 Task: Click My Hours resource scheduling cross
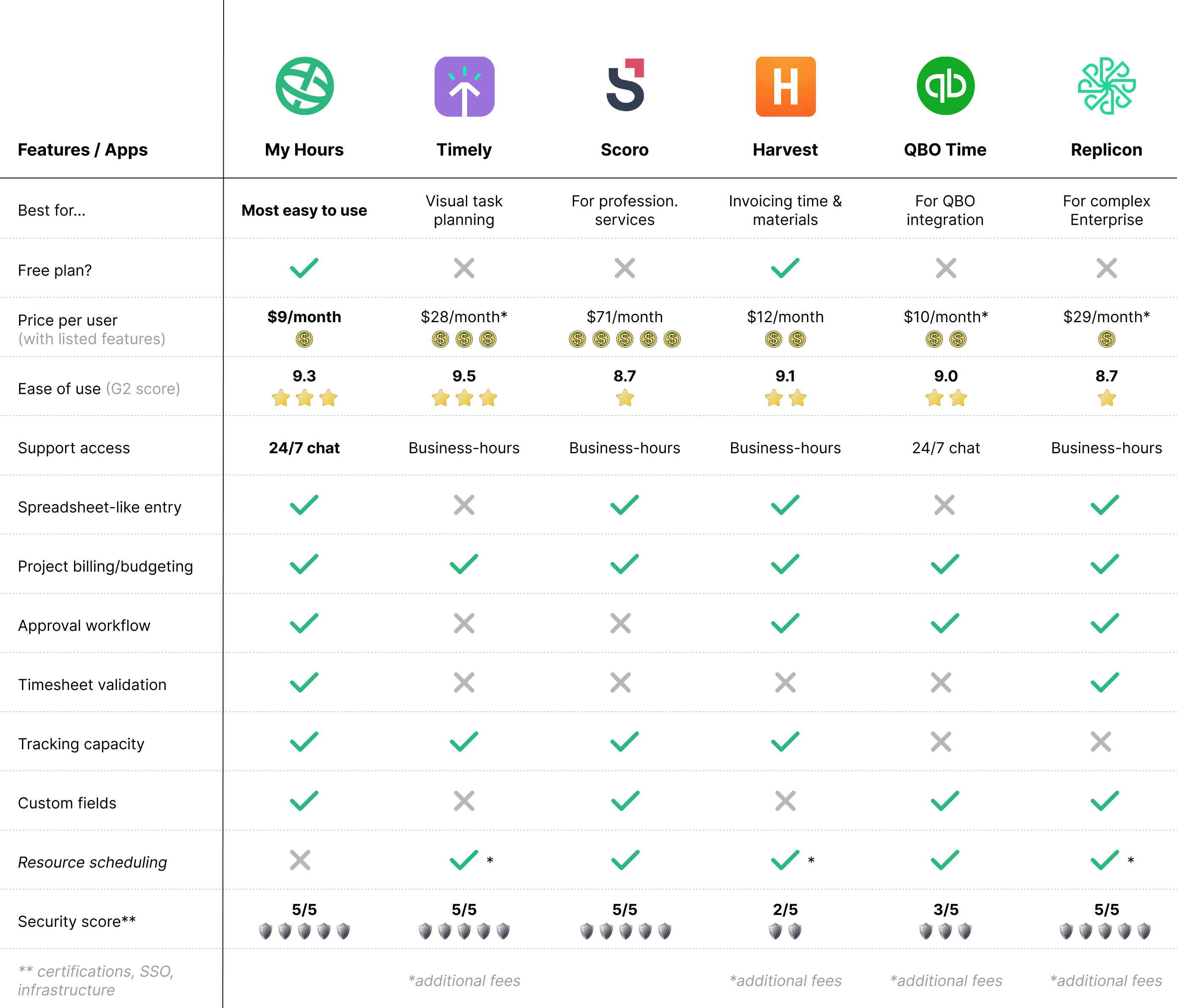[x=300, y=860]
